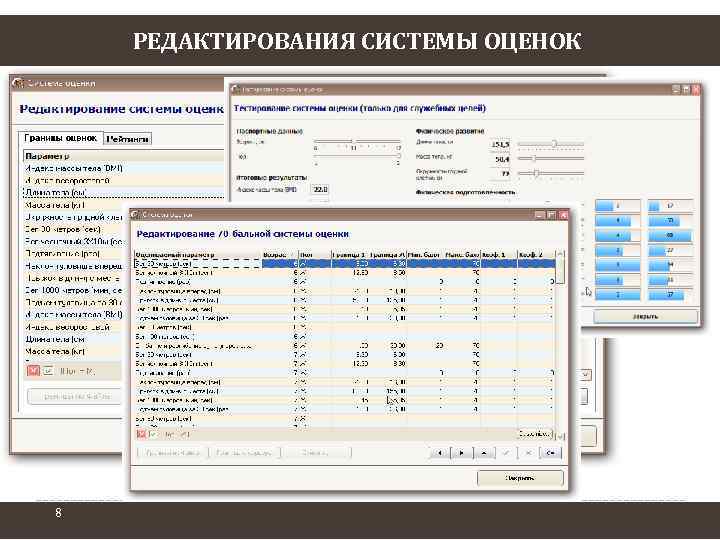Click the Оцениваемый параметр column header
The width and height of the screenshot is (720, 540).
pyautogui.click(x=198, y=254)
